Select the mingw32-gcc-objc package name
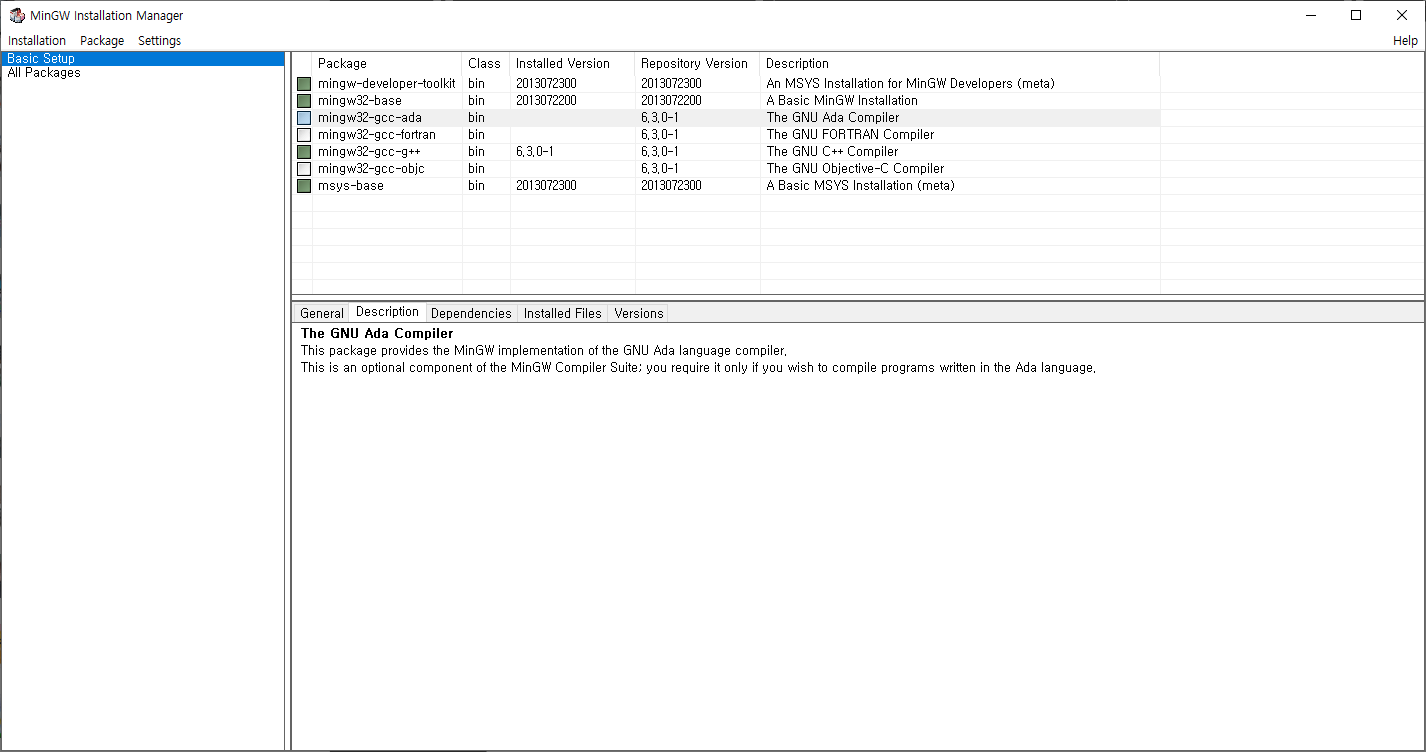Screen dimensions: 1426x752 (x=372, y=169)
